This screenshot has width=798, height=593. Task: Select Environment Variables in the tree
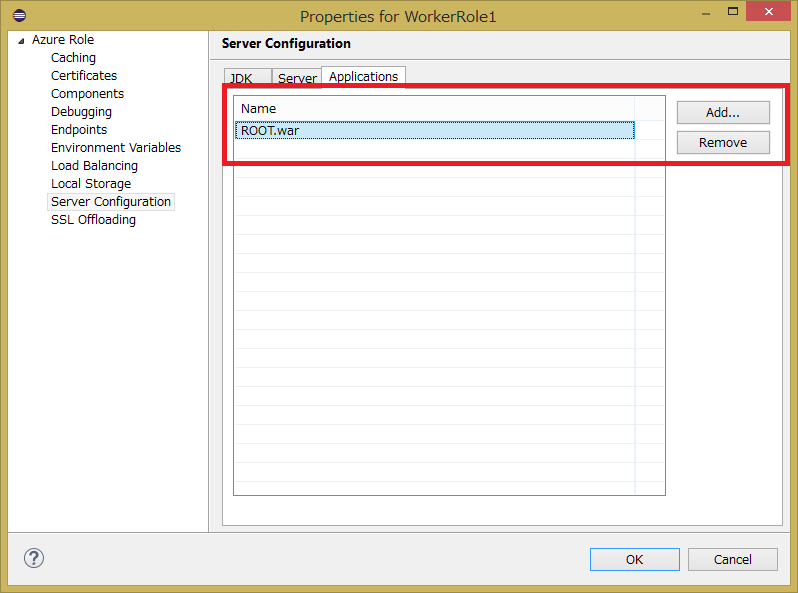[x=116, y=148]
